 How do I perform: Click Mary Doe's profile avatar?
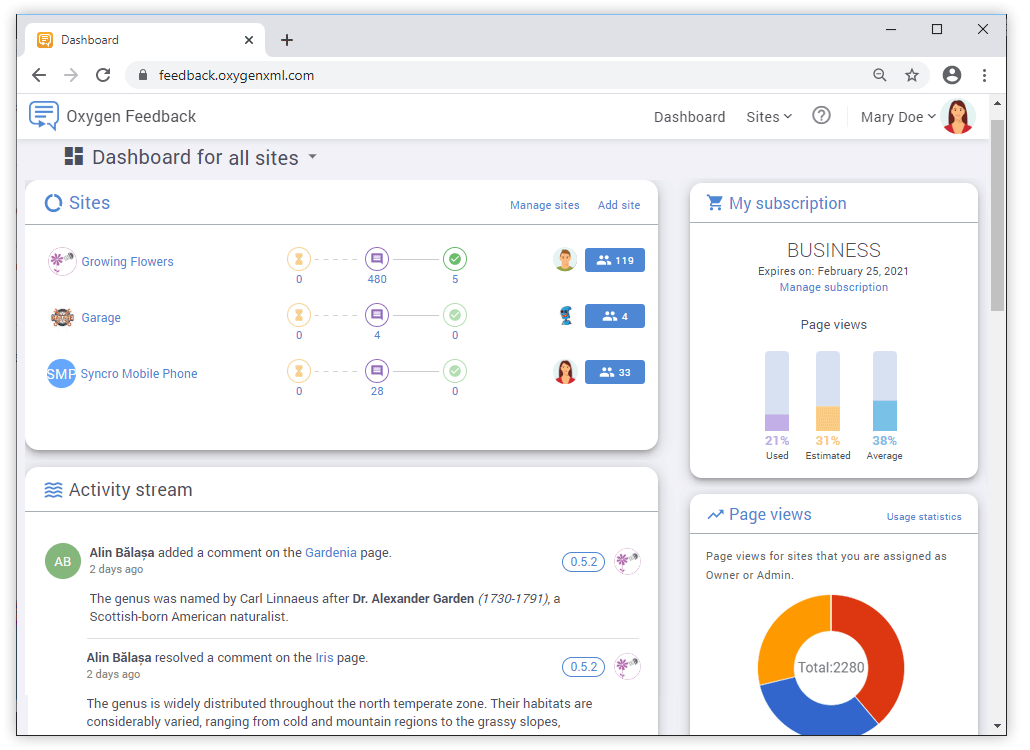pos(958,116)
